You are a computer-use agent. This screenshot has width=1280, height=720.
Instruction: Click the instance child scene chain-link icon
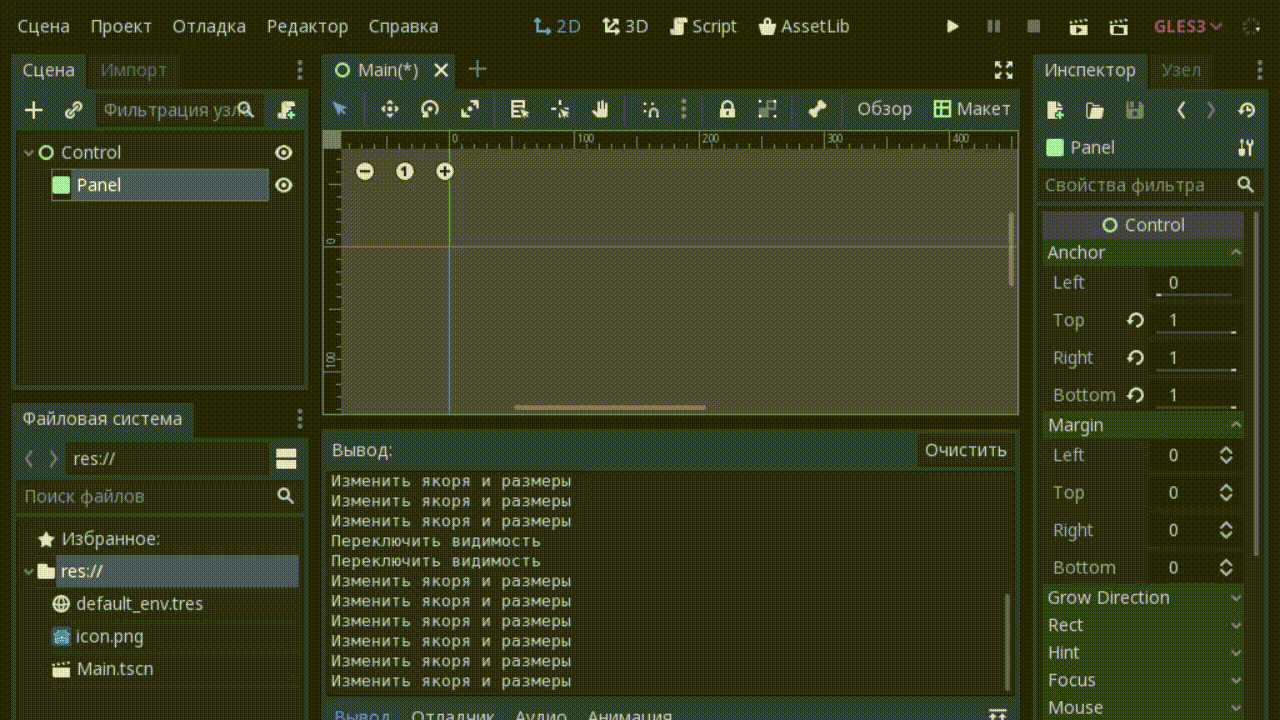pos(72,109)
